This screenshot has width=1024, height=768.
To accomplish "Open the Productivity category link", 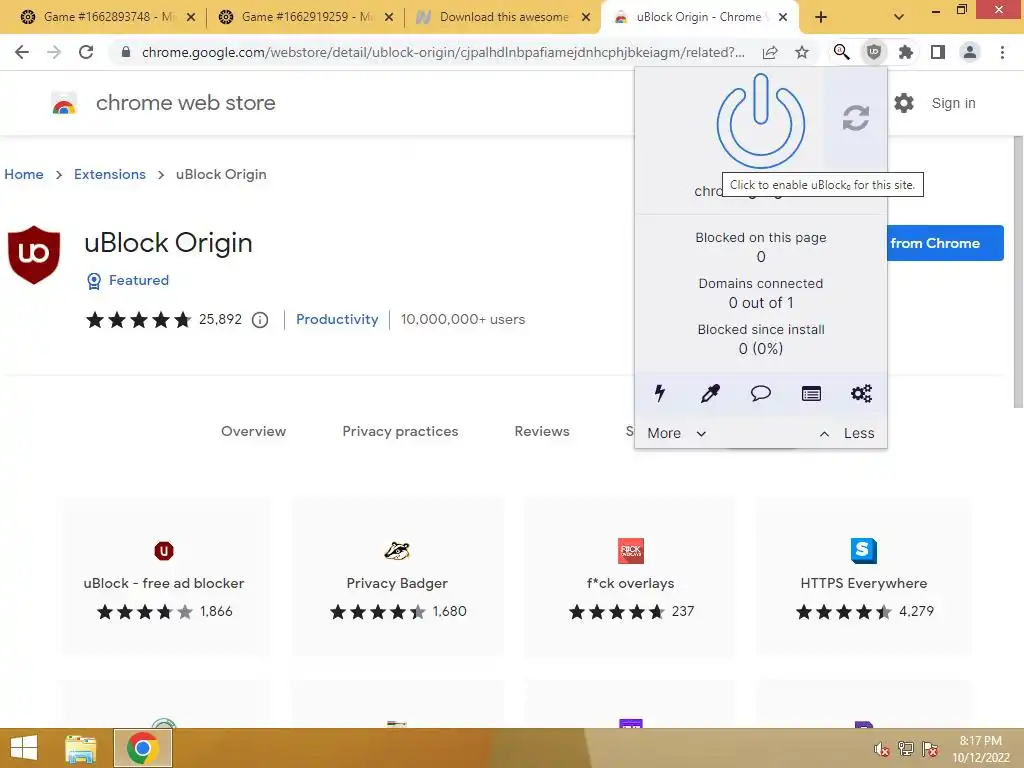I will tap(337, 319).
